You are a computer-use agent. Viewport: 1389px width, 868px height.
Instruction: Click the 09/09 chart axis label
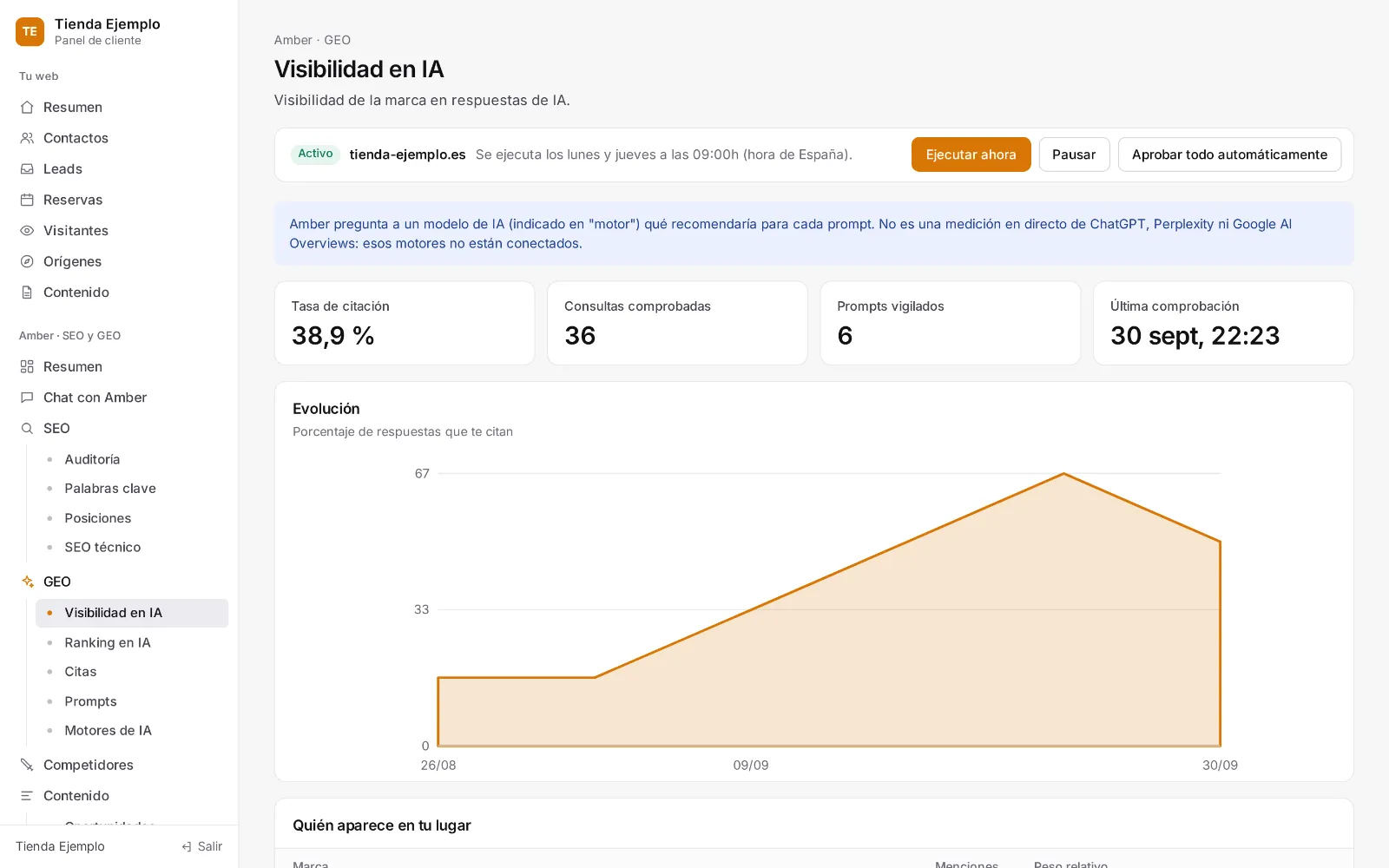coord(751,766)
